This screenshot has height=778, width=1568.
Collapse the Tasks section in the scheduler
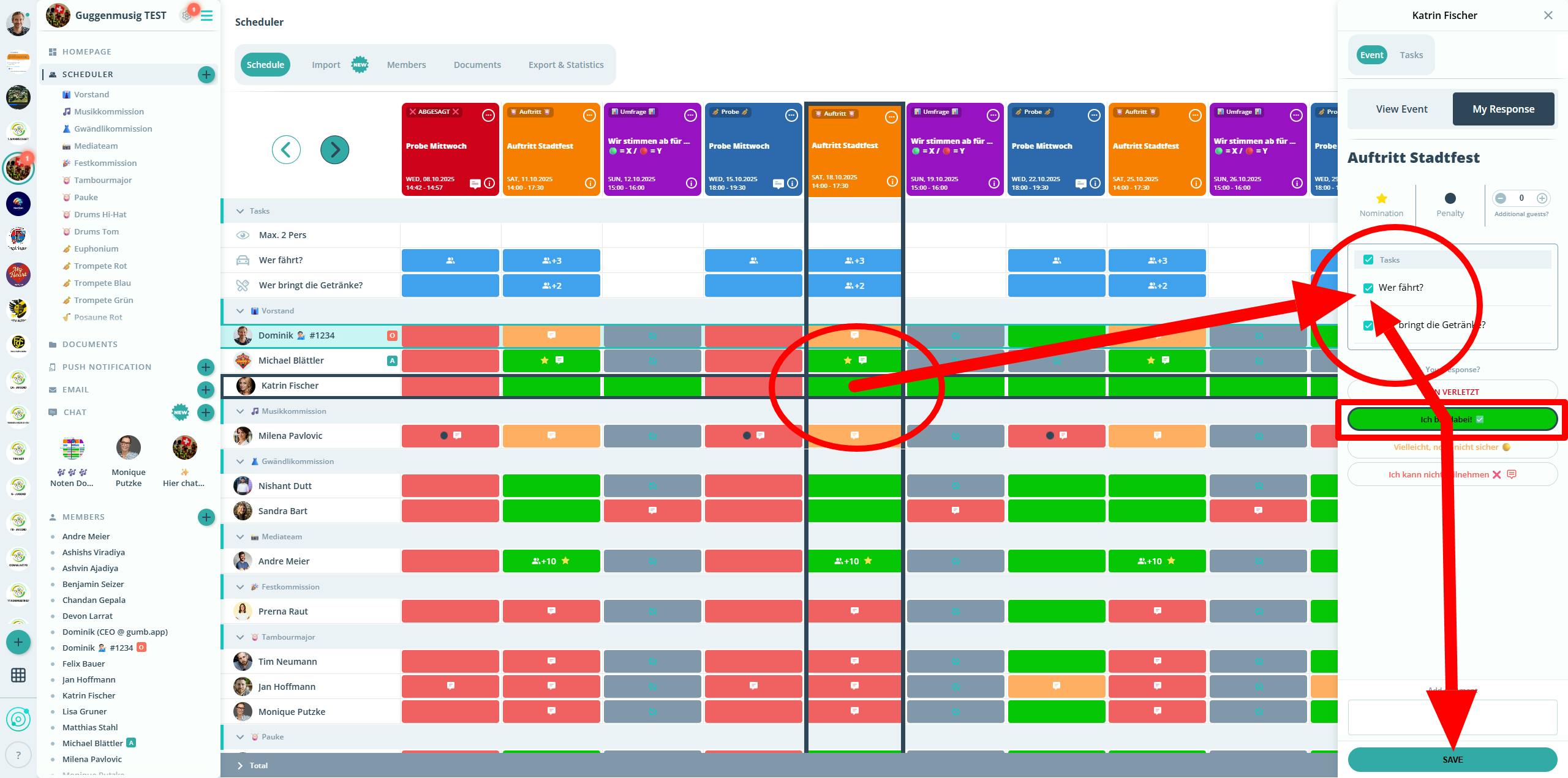[x=240, y=211]
